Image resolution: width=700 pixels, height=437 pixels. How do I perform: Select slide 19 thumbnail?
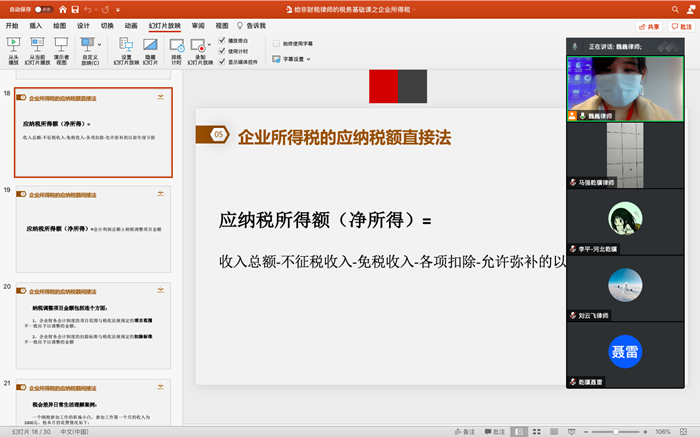point(93,229)
